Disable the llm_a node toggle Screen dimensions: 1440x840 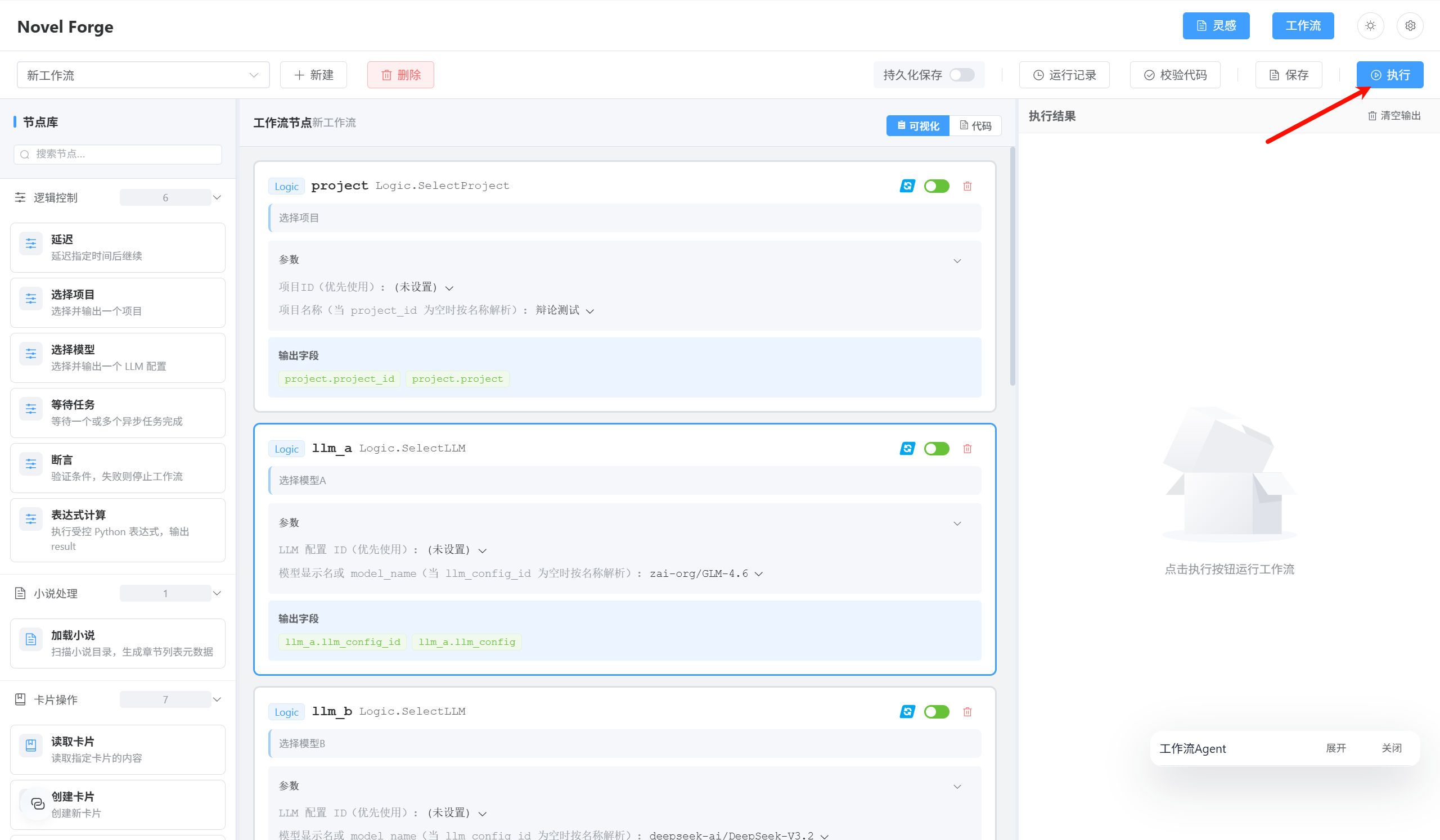(x=936, y=449)
